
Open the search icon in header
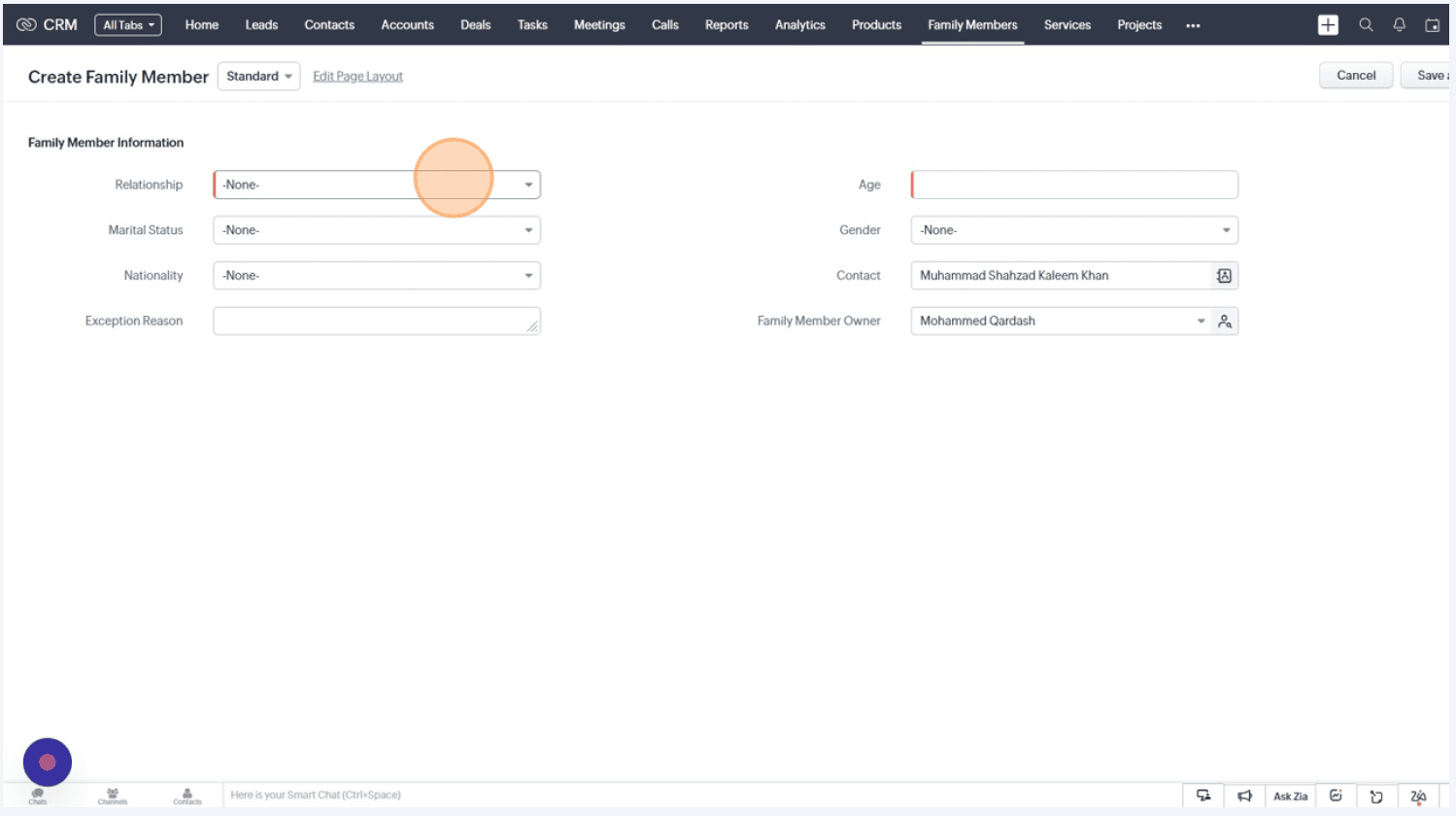coord(1366,25)
